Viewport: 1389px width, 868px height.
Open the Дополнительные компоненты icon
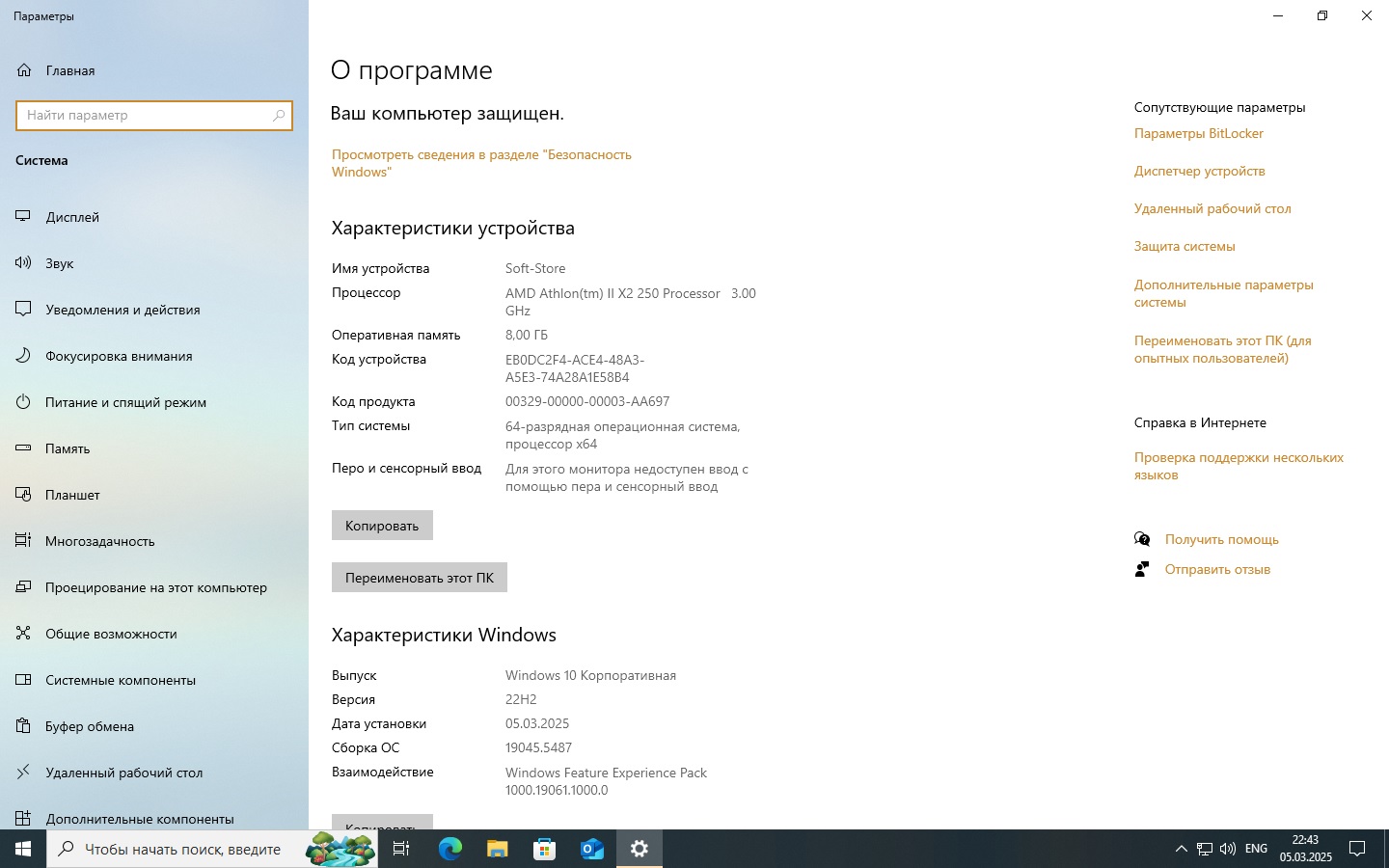24,819
